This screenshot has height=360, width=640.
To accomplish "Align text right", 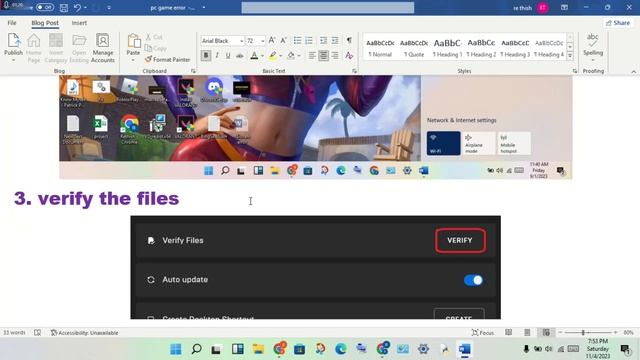I will (335, 56).
